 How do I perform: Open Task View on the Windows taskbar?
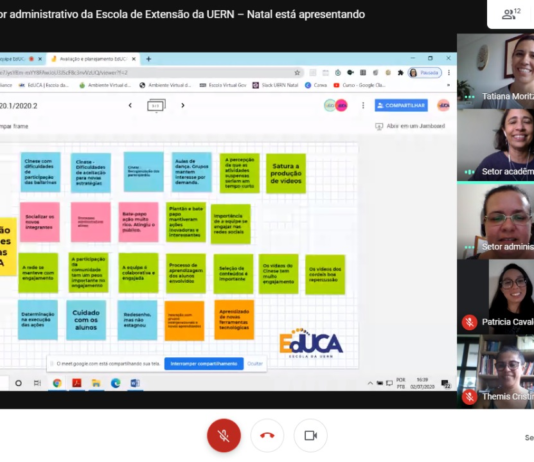(37, 383)
